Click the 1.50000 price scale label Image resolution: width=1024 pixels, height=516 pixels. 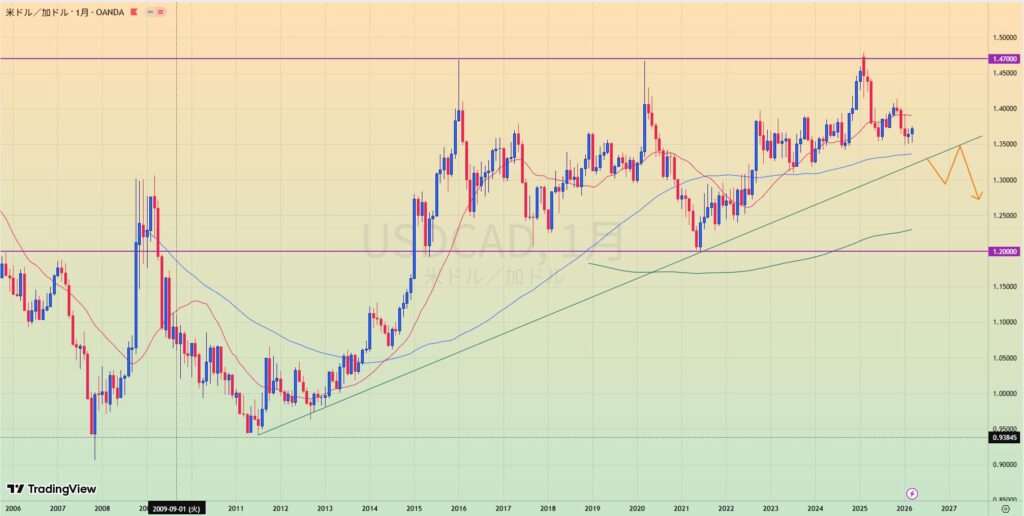(1003, 37)
